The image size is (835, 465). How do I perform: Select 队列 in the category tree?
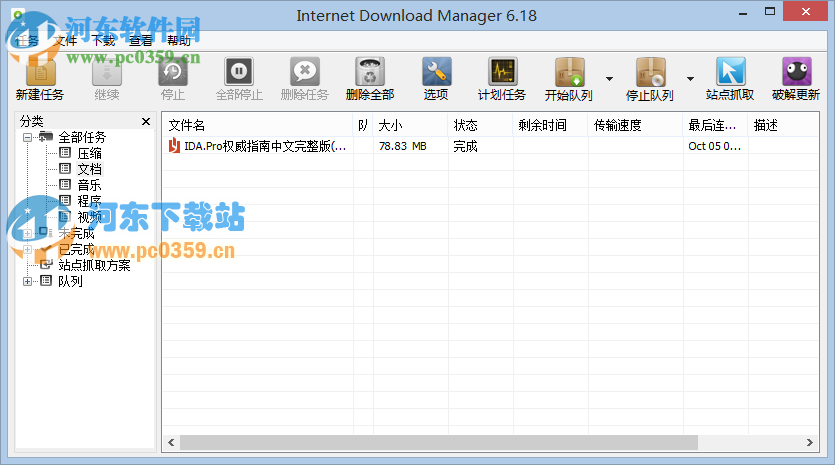point(70,281)
